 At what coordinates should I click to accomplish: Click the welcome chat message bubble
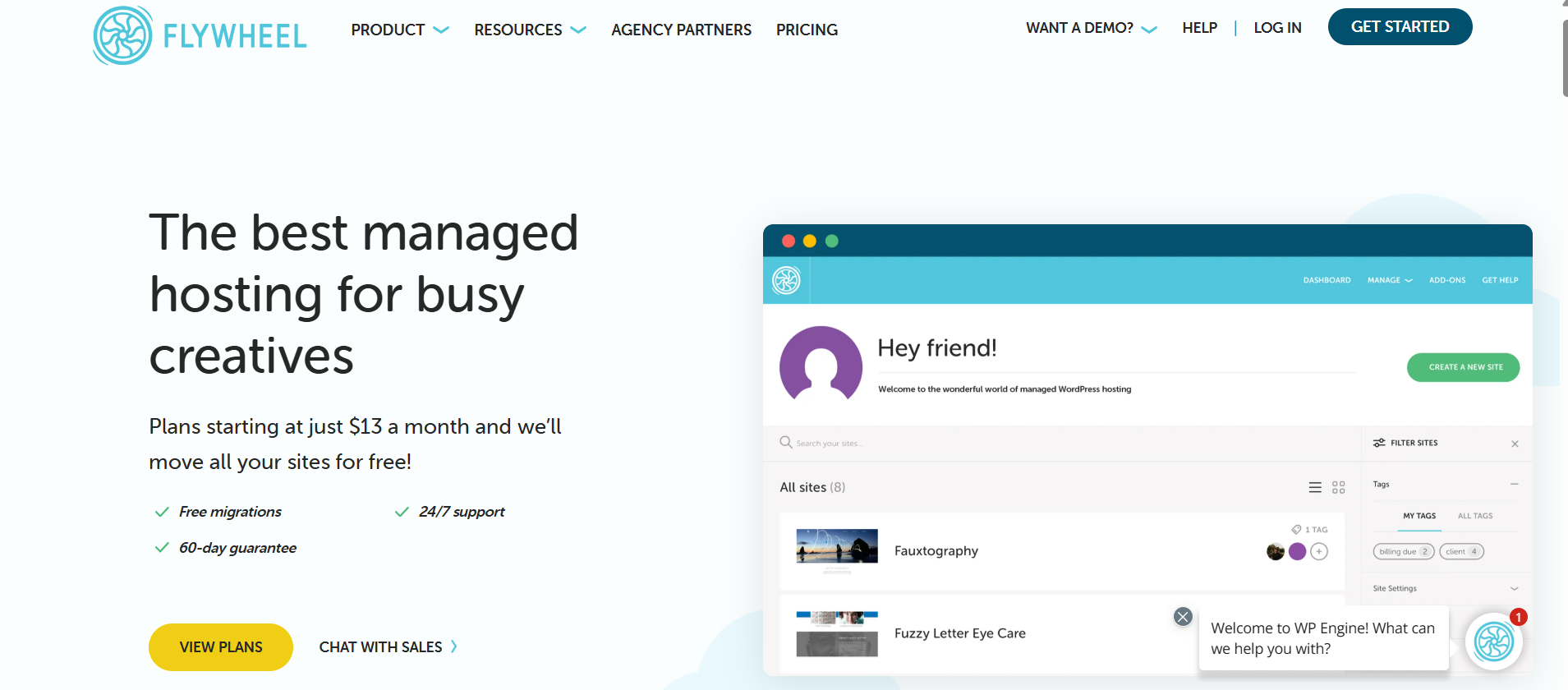pyautogui.click(x=1323, y=638)
